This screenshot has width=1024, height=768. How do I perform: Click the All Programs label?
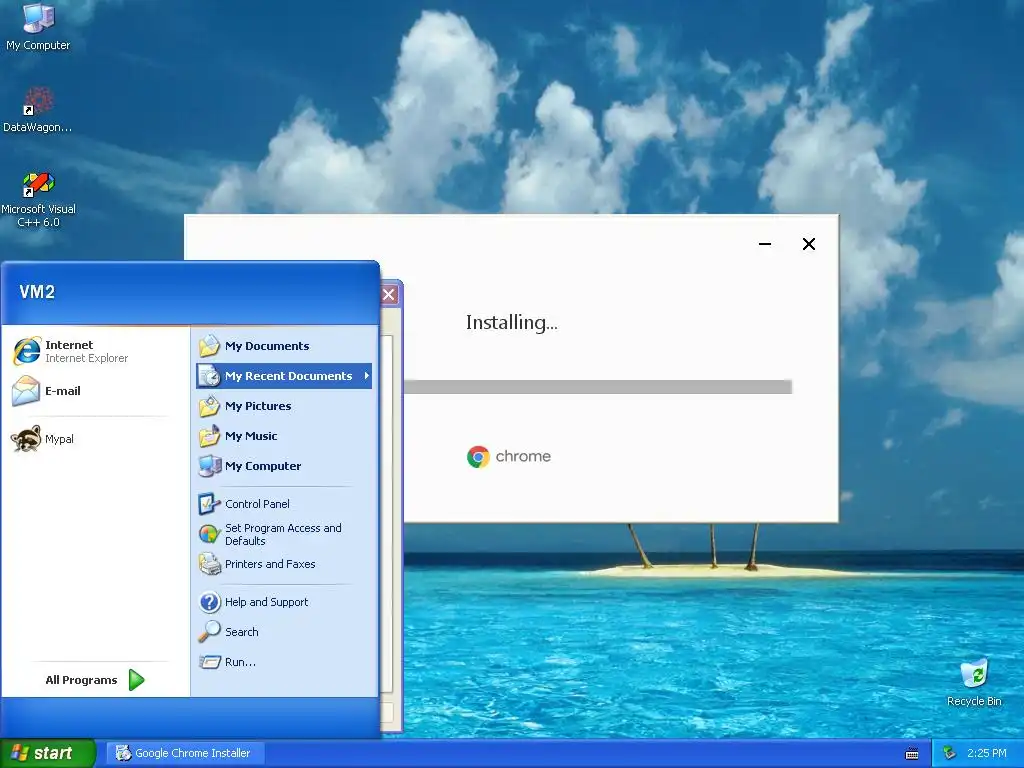click(81, 680)
